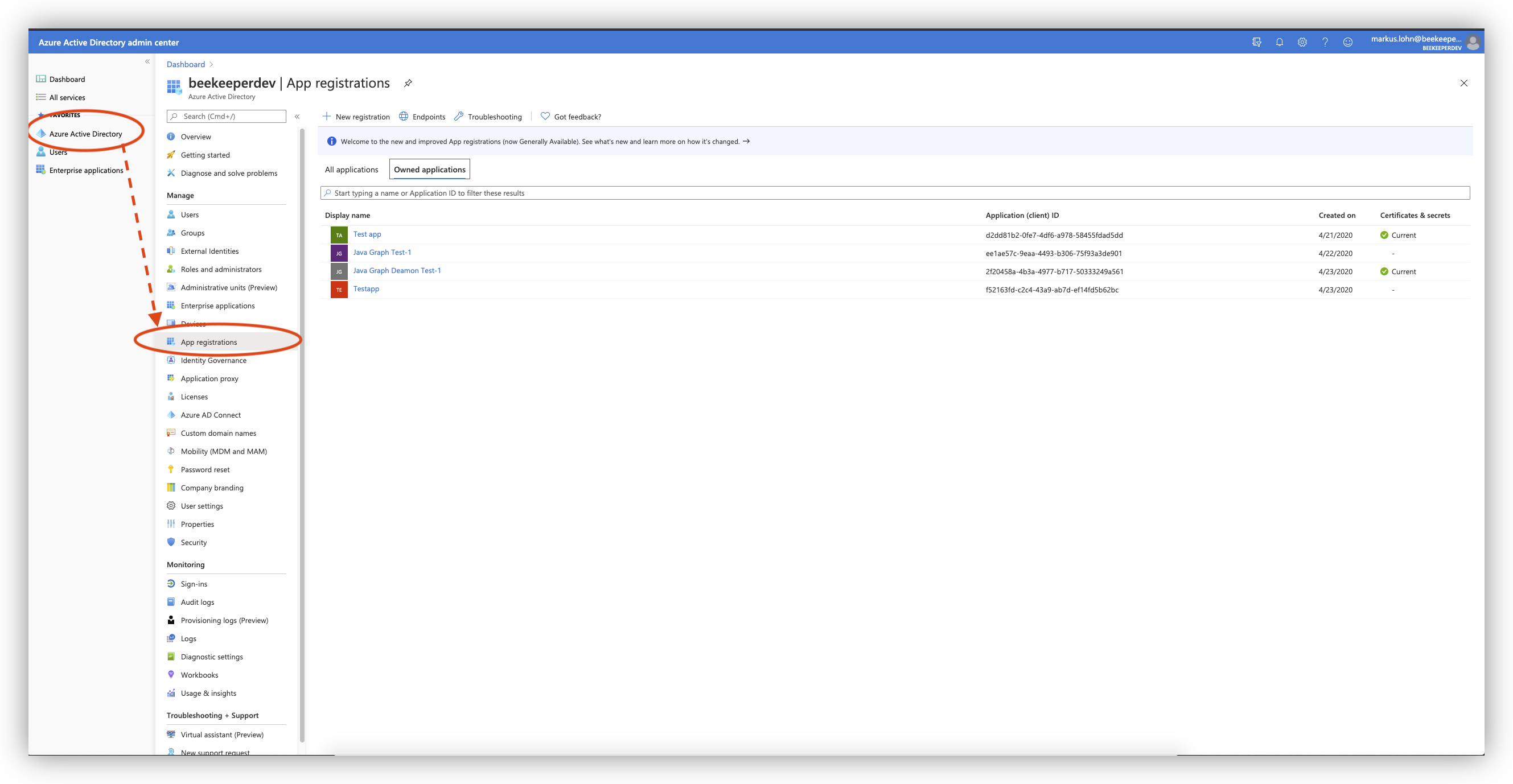Select the Owned applications tab

(x=429, y=169)
